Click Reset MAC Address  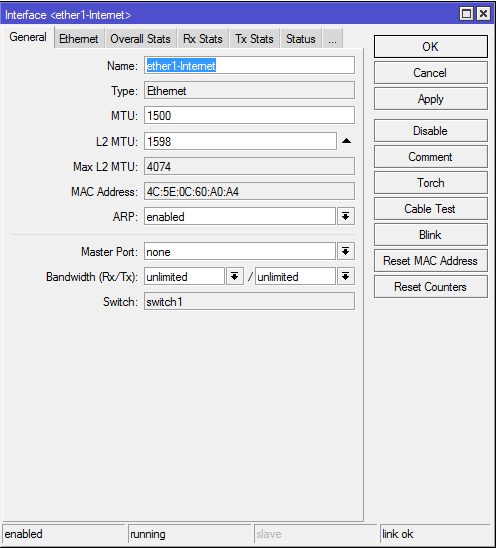431,261
